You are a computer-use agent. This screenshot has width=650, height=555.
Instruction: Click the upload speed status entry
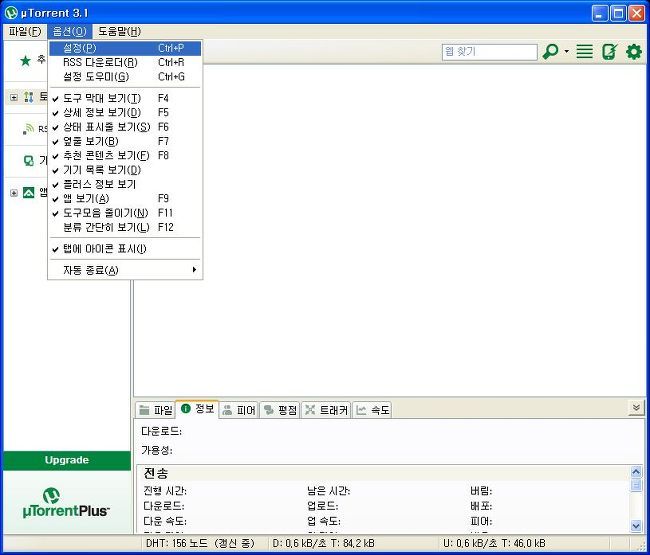coord(494,543)
